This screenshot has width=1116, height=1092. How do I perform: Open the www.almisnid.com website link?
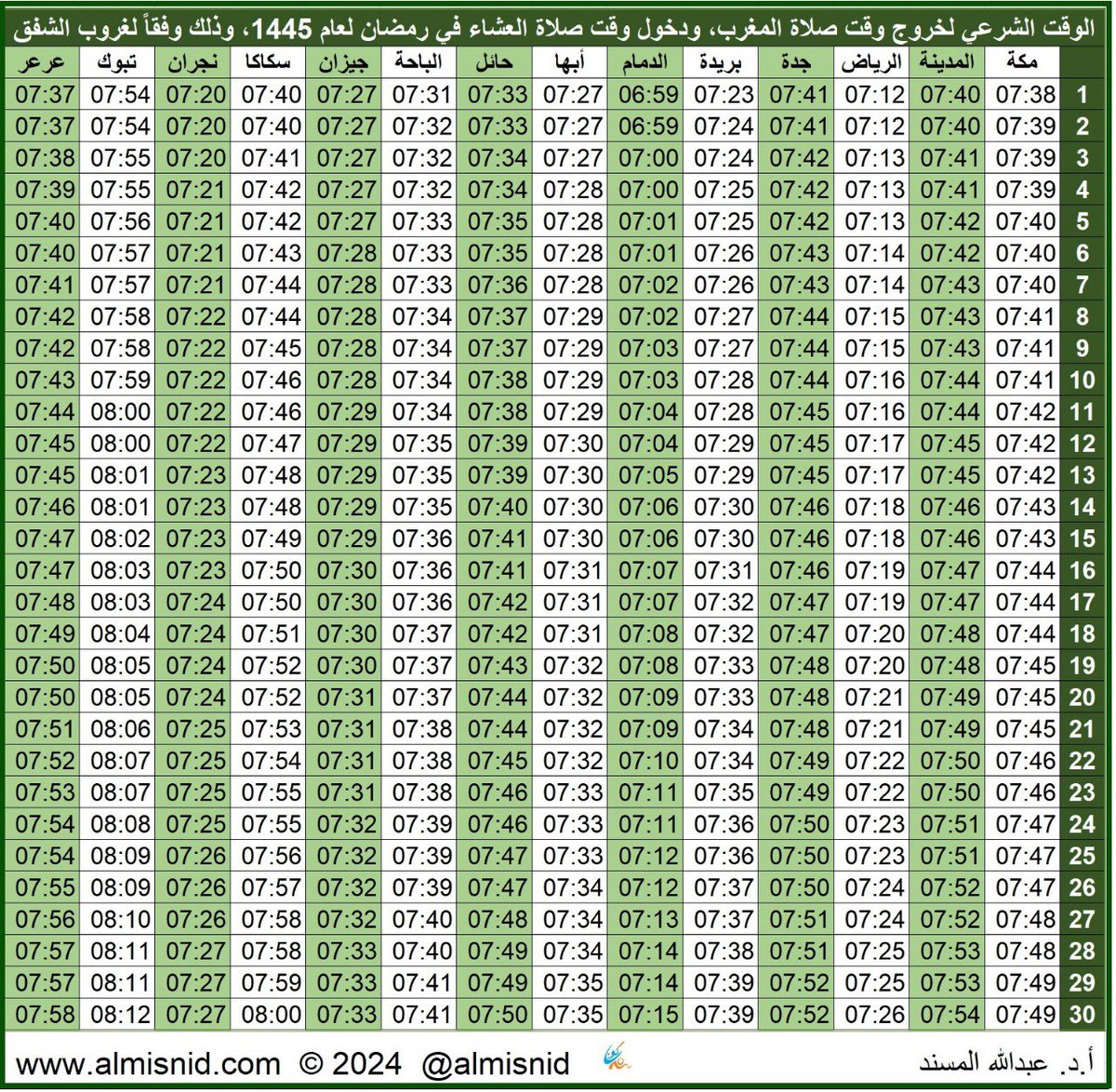pyautogui.click(x=148, y=1062)
